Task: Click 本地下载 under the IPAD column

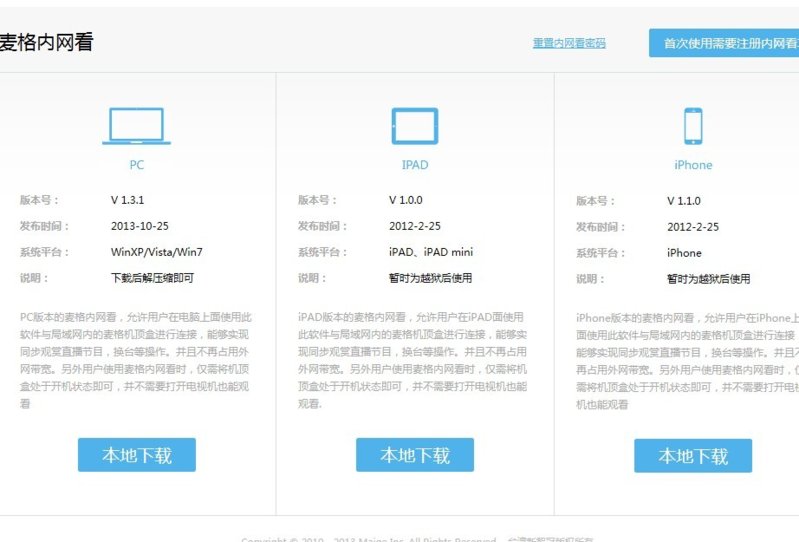Action: click(x=415, y=455)
